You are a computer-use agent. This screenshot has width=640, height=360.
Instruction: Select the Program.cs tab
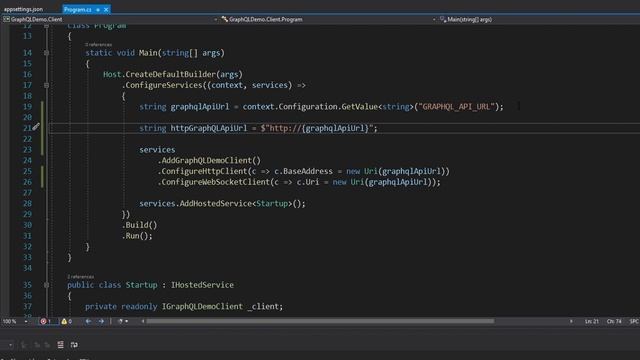(78, 9)
